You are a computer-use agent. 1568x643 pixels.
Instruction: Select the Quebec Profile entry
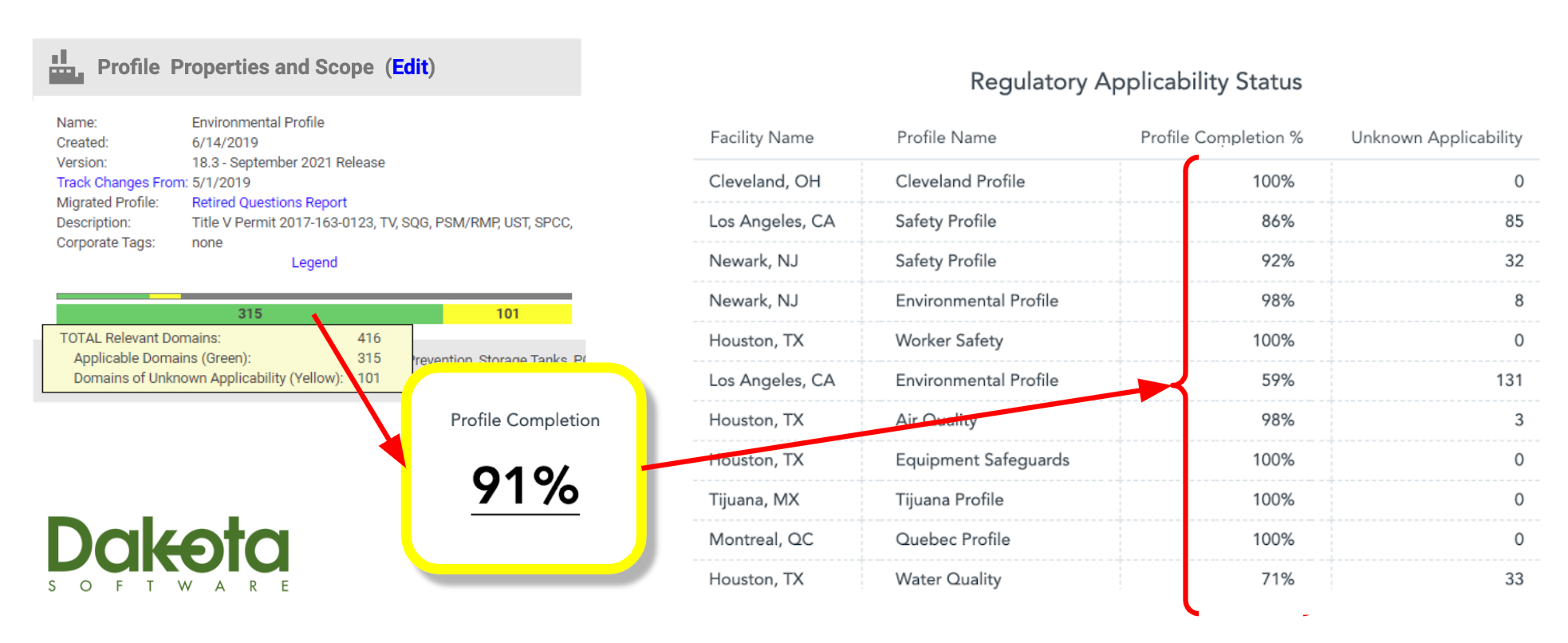click(x=952, y=539)
